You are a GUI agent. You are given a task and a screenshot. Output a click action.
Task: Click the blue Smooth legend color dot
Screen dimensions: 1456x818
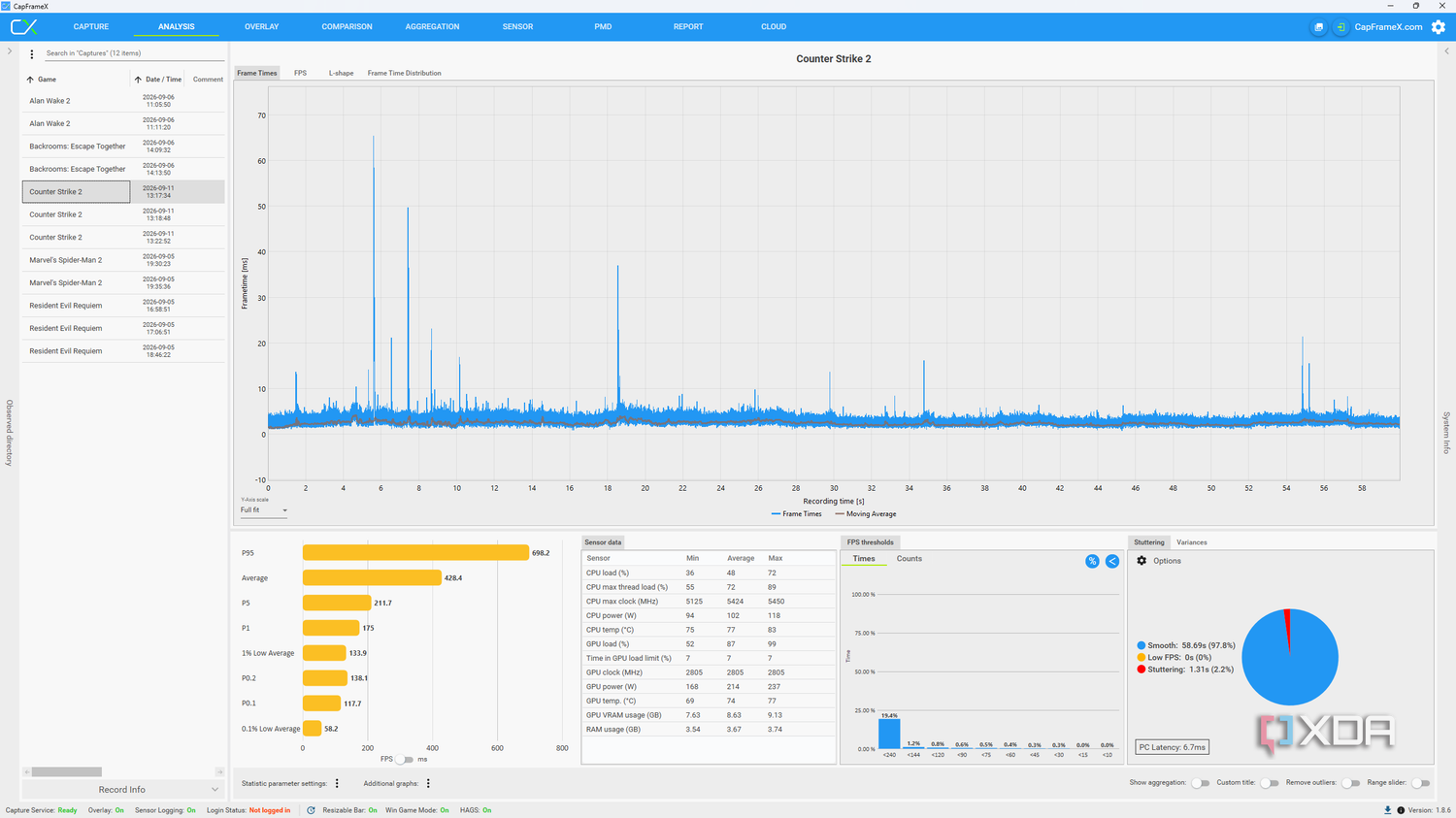[x=1142, y=645]
